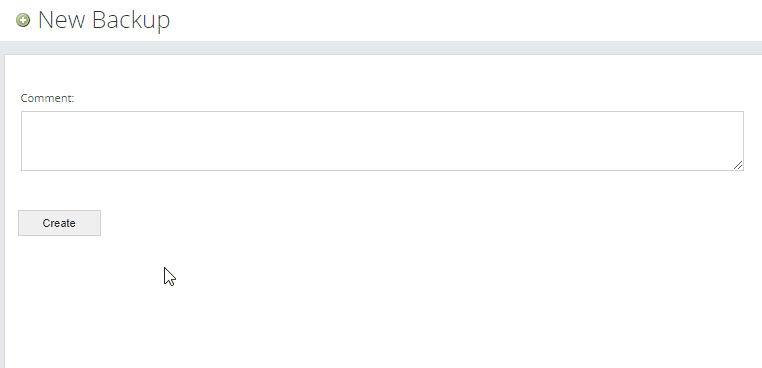Click the New Backup page heading
The image size is (762, 368).
click(x=104, y=20)
